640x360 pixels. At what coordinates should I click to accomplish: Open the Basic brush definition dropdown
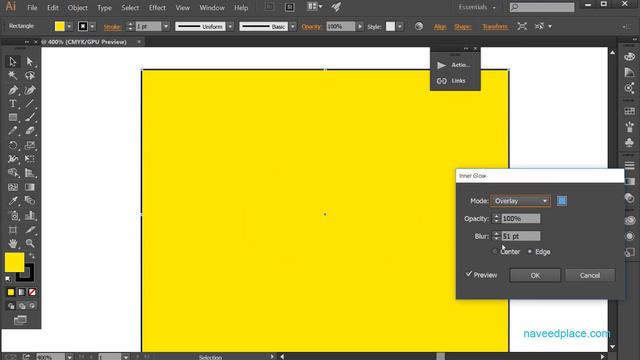(x=293, y=27)
